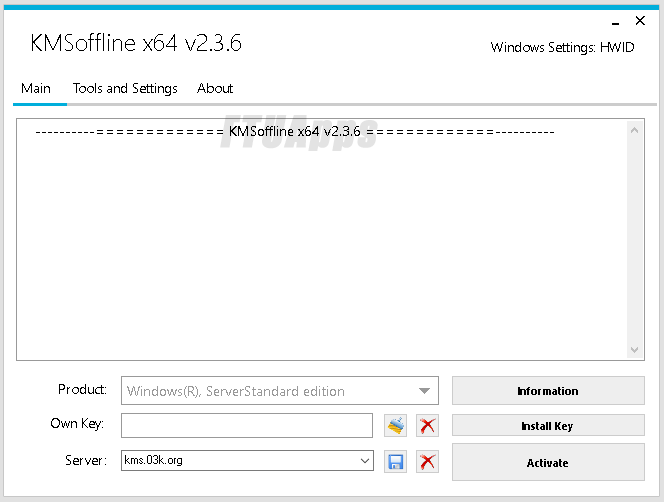Screen dimensions: 664x503
Task: Minimize the KMSoffline window
Action: click(615, 22)
